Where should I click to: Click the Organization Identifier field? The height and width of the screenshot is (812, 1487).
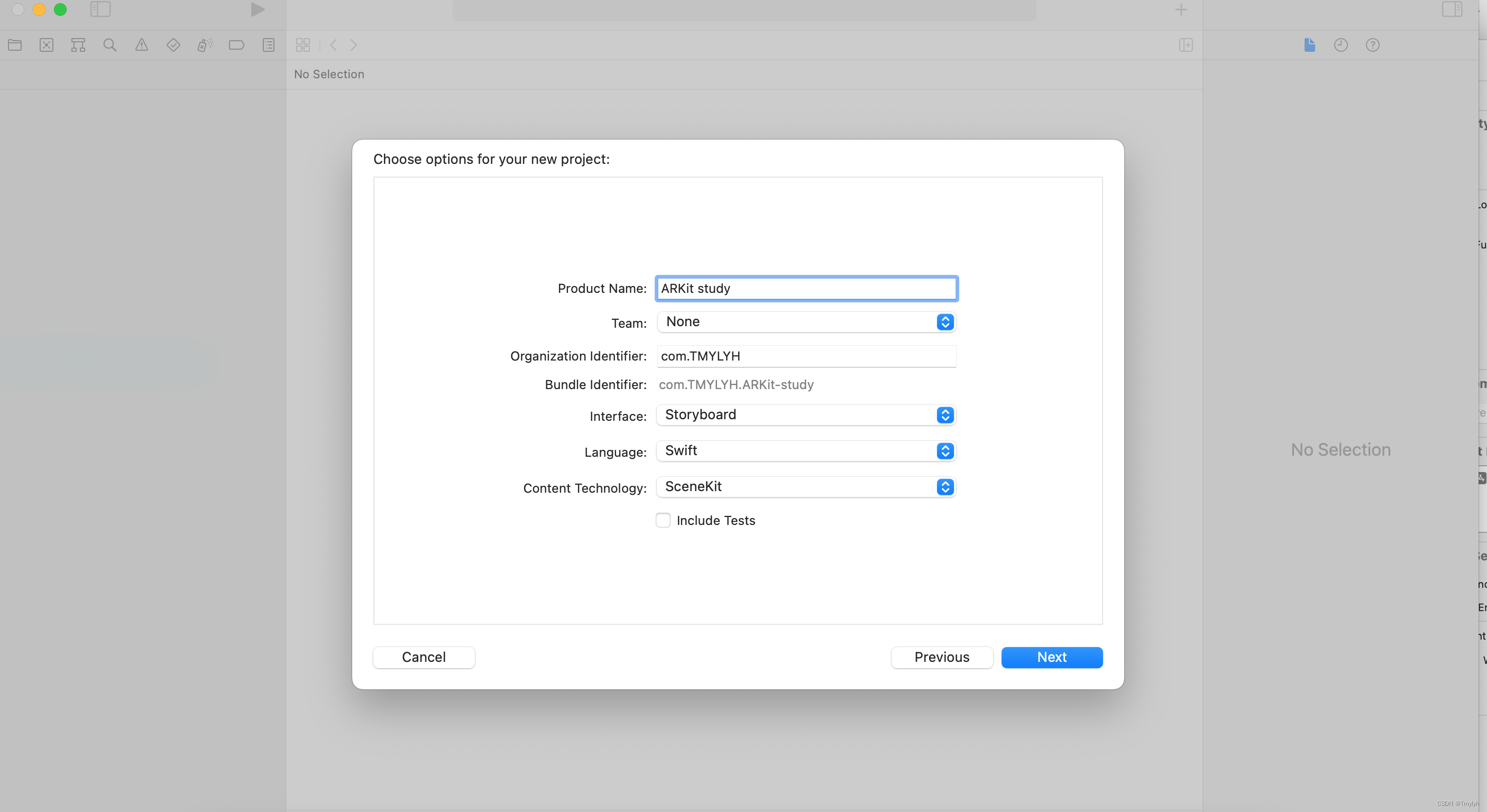pyautogui.click(x=806, y=356)
